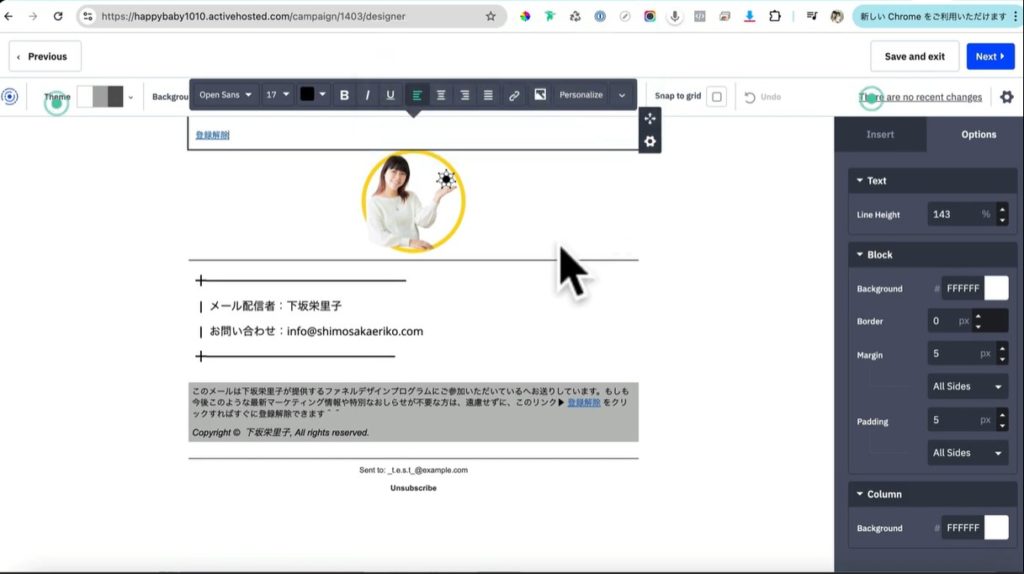Click the move handle on block
Image resolution: width=1024 pixels, height=574 pixels.
(650, 118)
